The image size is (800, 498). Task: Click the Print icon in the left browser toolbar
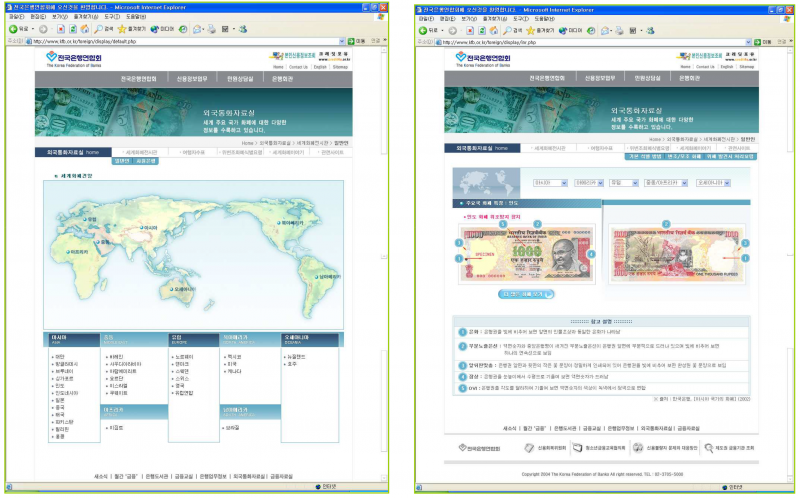click(x=211, y=29)
